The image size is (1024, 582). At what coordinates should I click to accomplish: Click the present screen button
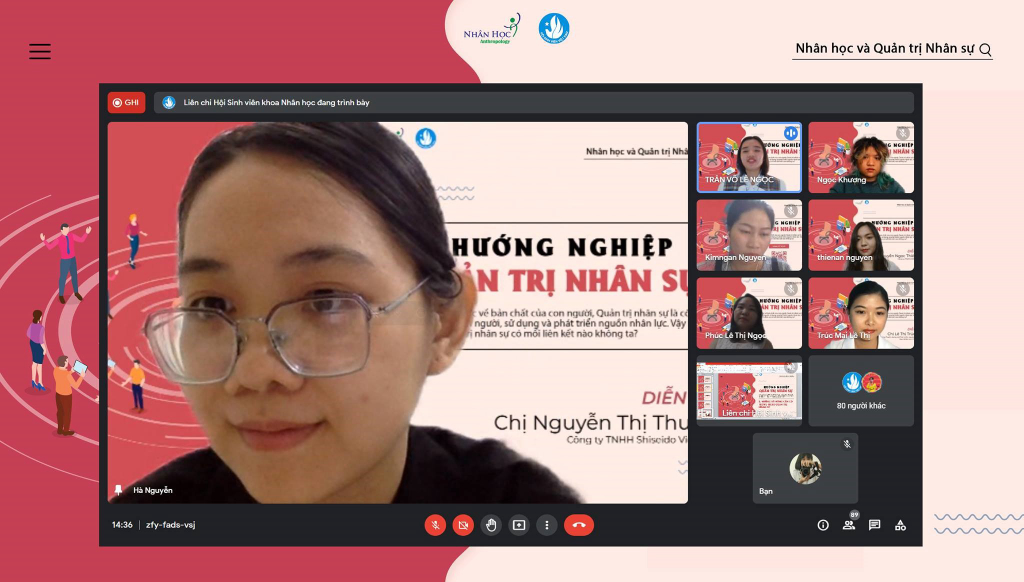[519, 525]
